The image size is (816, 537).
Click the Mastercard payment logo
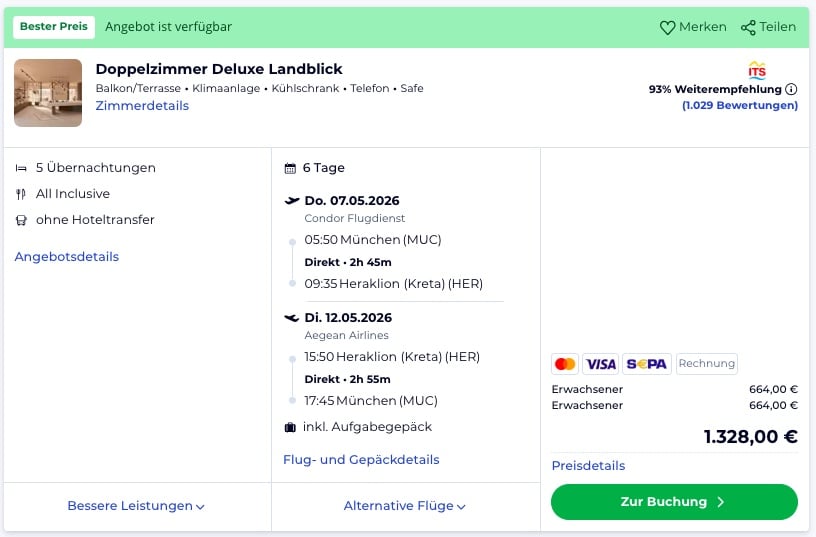point(565,364)
